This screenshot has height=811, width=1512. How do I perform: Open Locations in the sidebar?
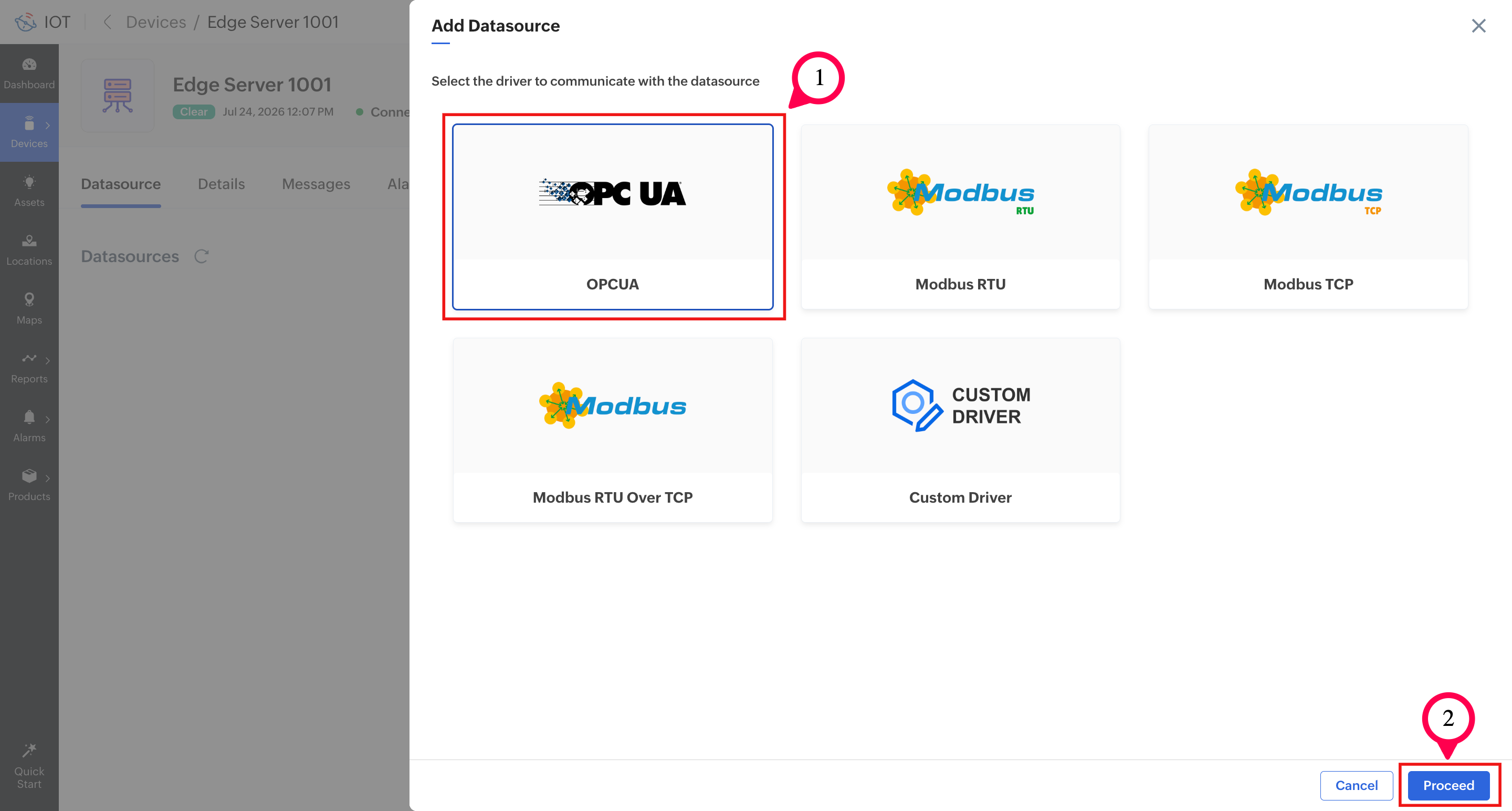(x=29, y=250)
